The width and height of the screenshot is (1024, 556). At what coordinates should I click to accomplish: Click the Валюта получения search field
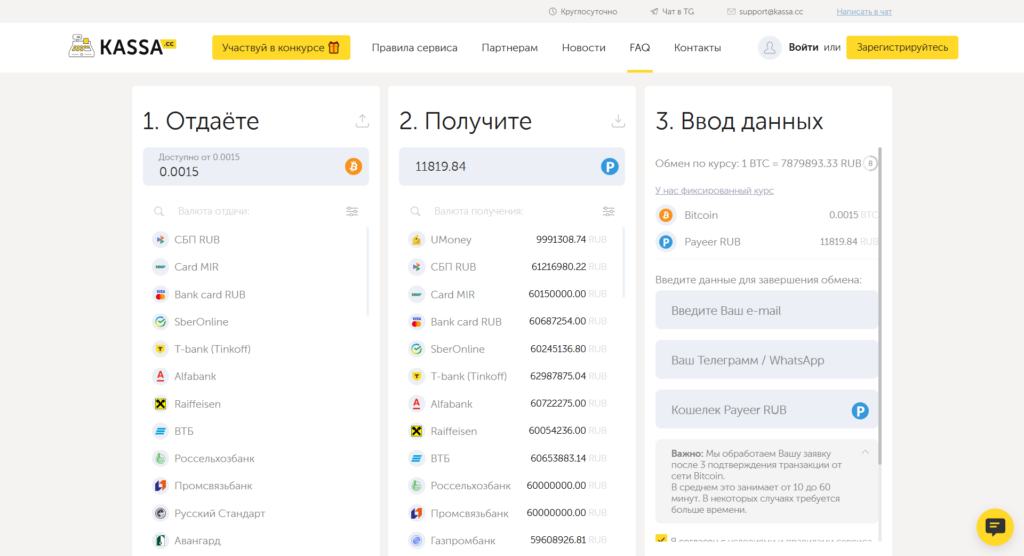point(511,211)
